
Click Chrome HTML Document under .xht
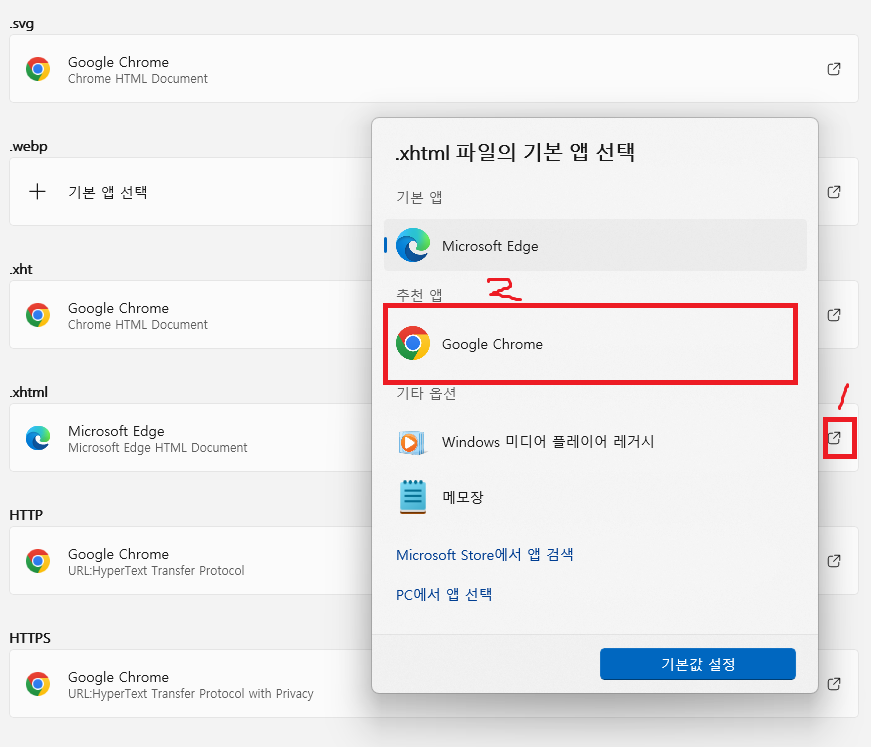point(138,325)
